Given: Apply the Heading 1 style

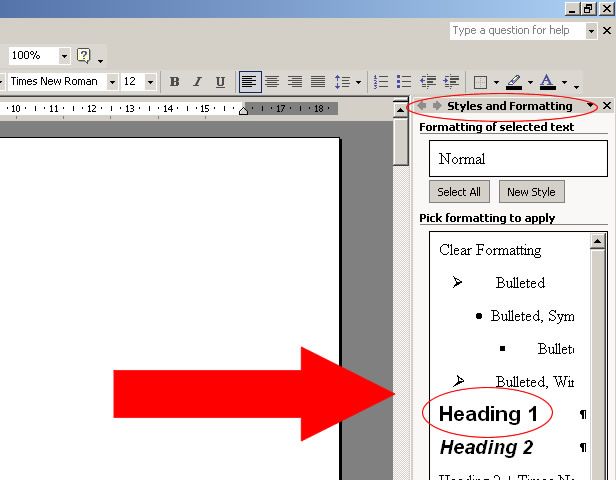Looking at the screenshot, I should pyautogui.click(x=489, y=414).
